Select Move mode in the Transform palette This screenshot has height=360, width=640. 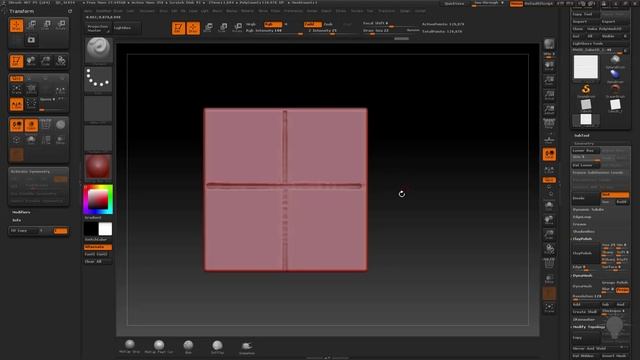[32, 25]
